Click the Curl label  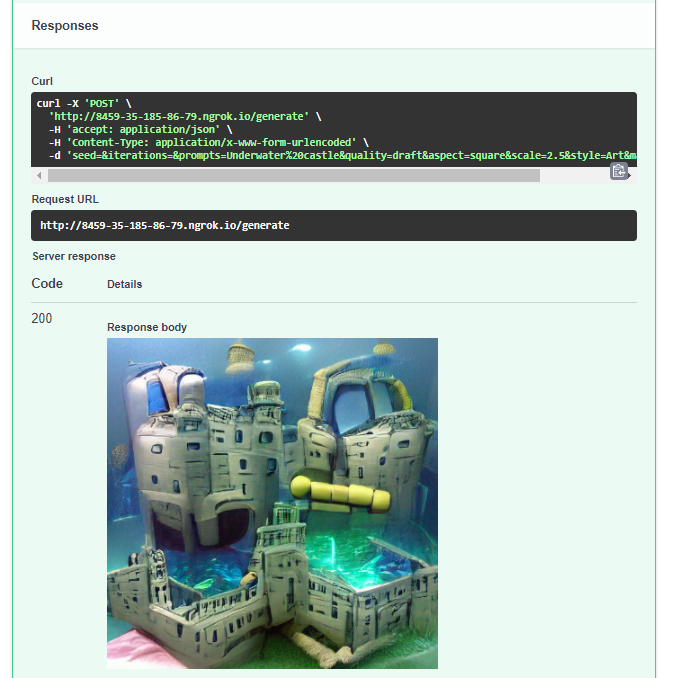click(x=42, y=81)
